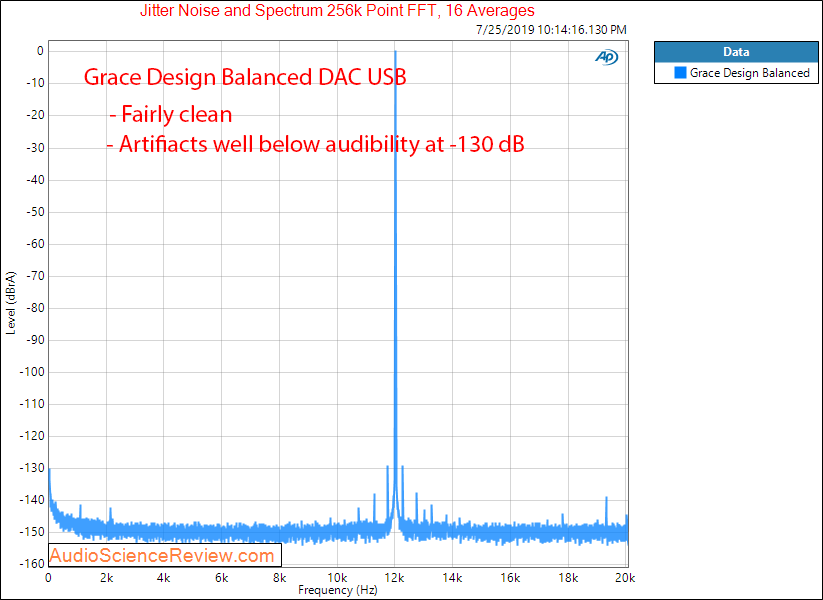Click the -160 level tick label
The image size is (823, 600).
click(31, 564)
